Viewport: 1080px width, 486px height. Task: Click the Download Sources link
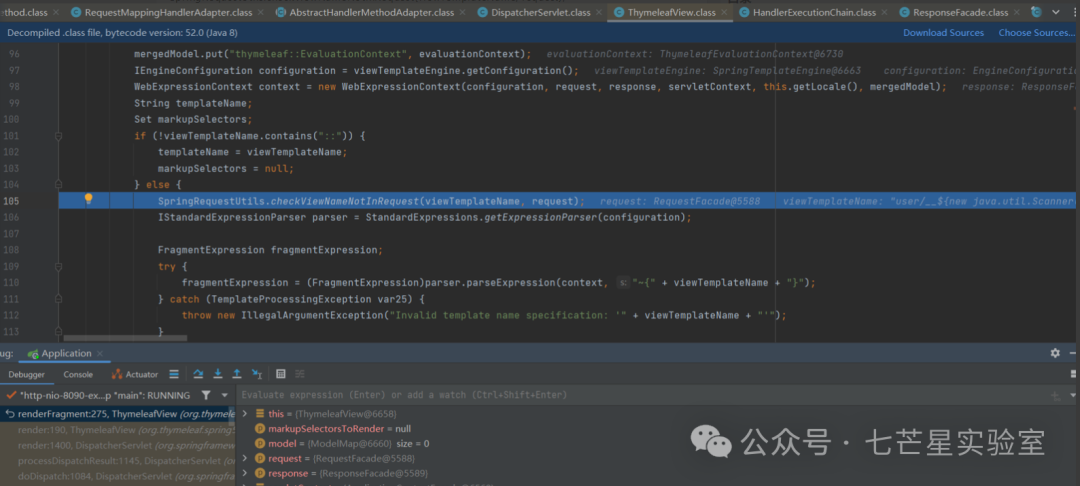click(x=944, y=32)
